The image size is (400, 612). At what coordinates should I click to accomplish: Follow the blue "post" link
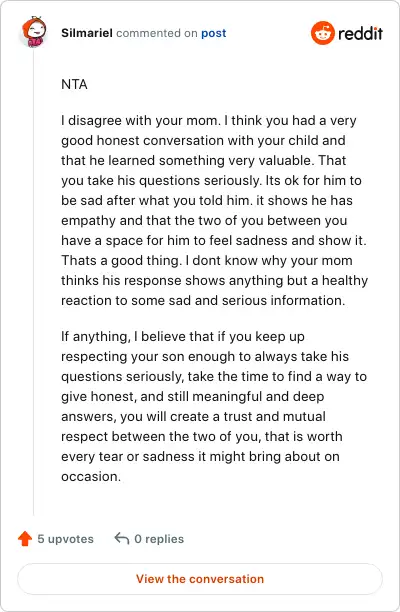(x=213, y=34)
